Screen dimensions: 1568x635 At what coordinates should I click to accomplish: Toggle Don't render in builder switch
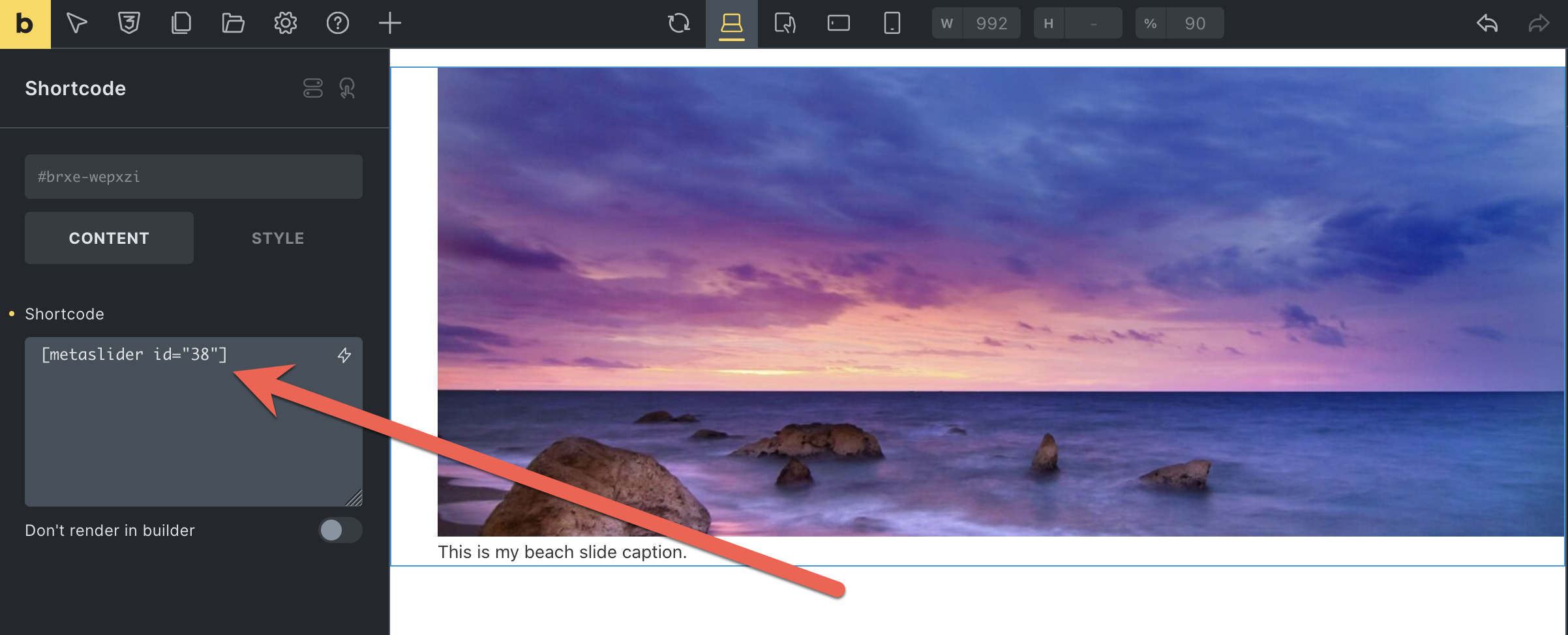(x=340, y=530)
